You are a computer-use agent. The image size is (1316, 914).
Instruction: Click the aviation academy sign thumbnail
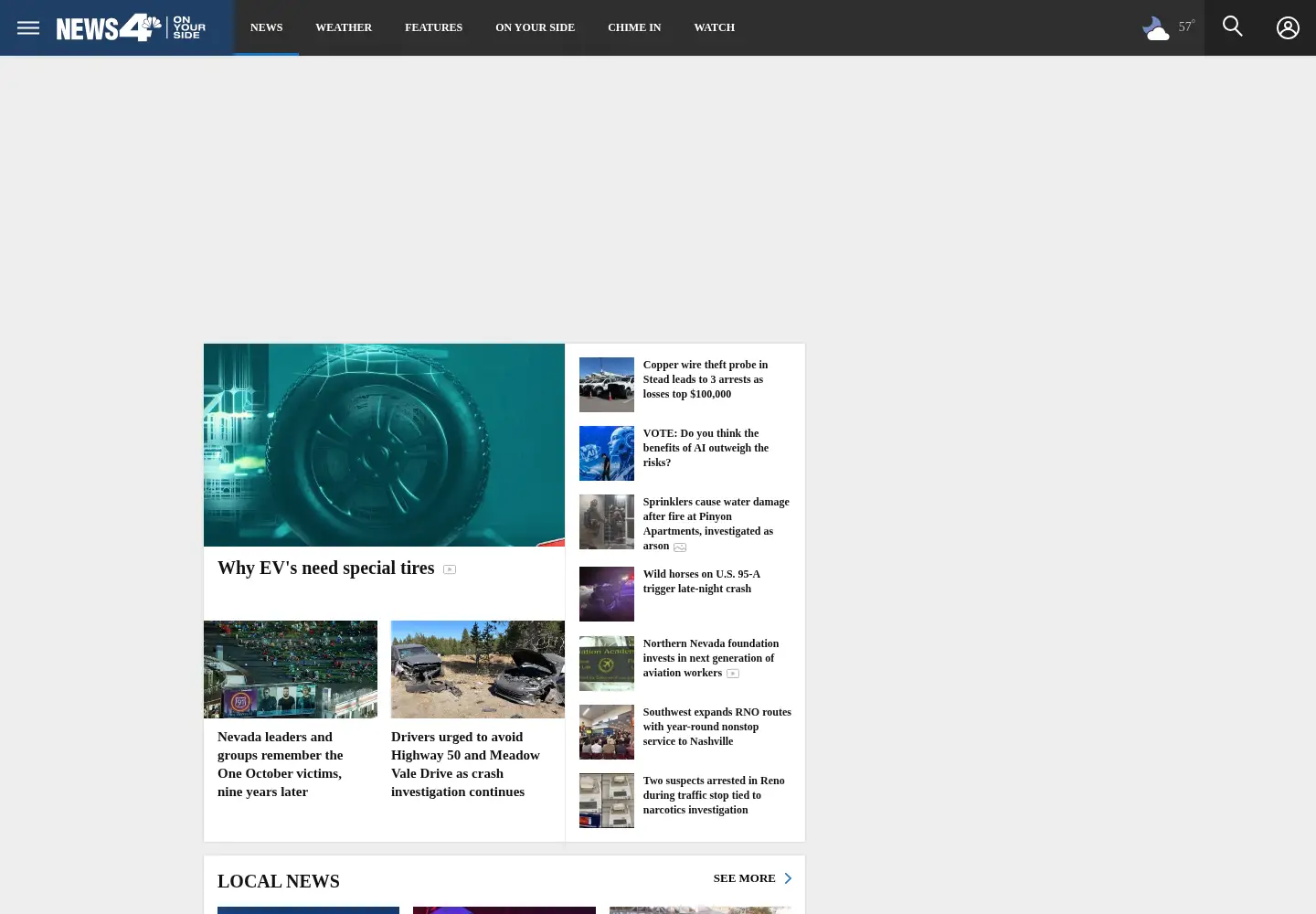pyautogui.click(x=607, y=664)
